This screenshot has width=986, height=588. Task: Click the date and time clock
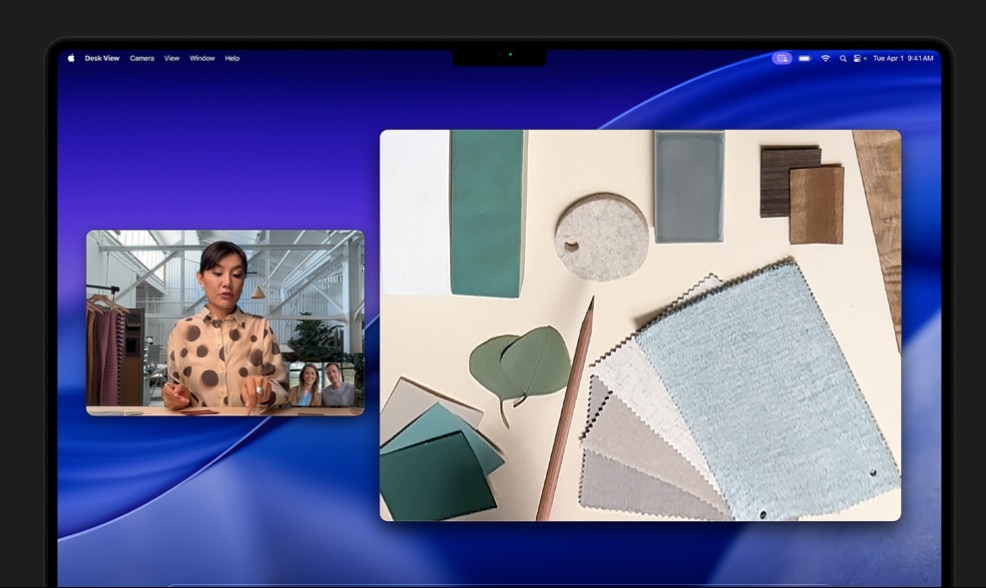tap(903, 58)
